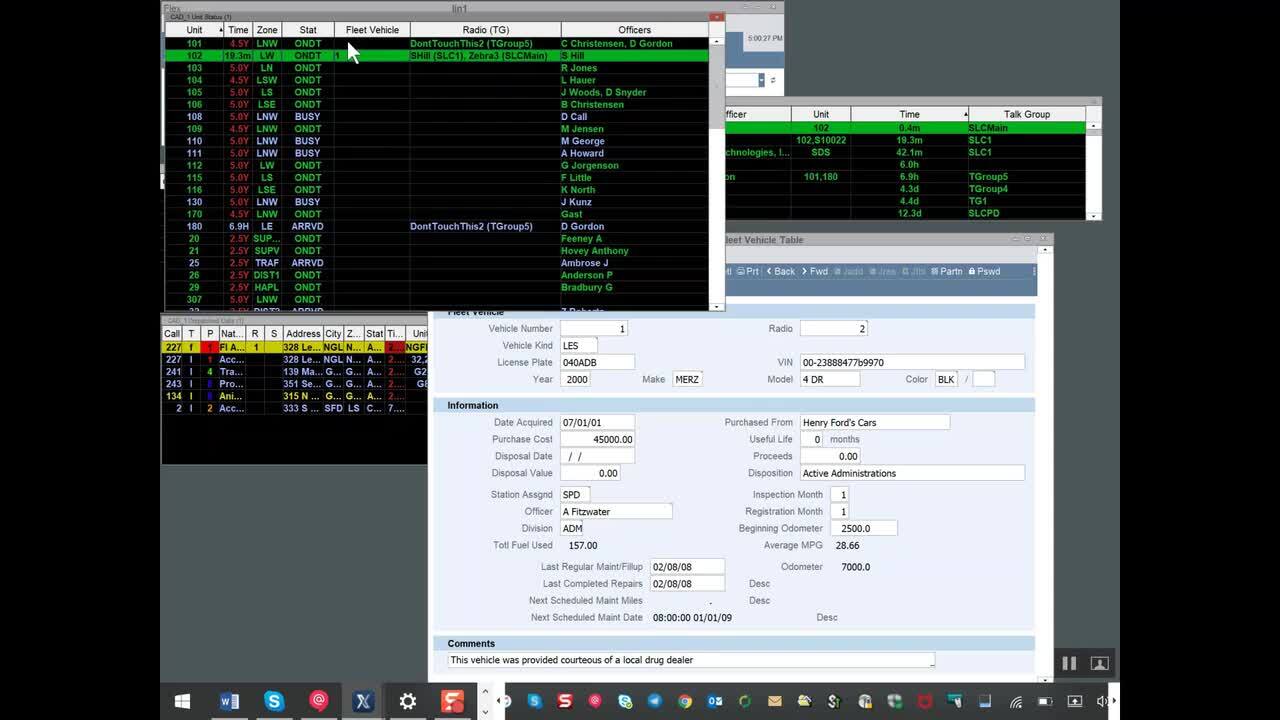The image size is (1280, 720).
Task: Open Microsoft Word from the taskbar
Action: 229,701
